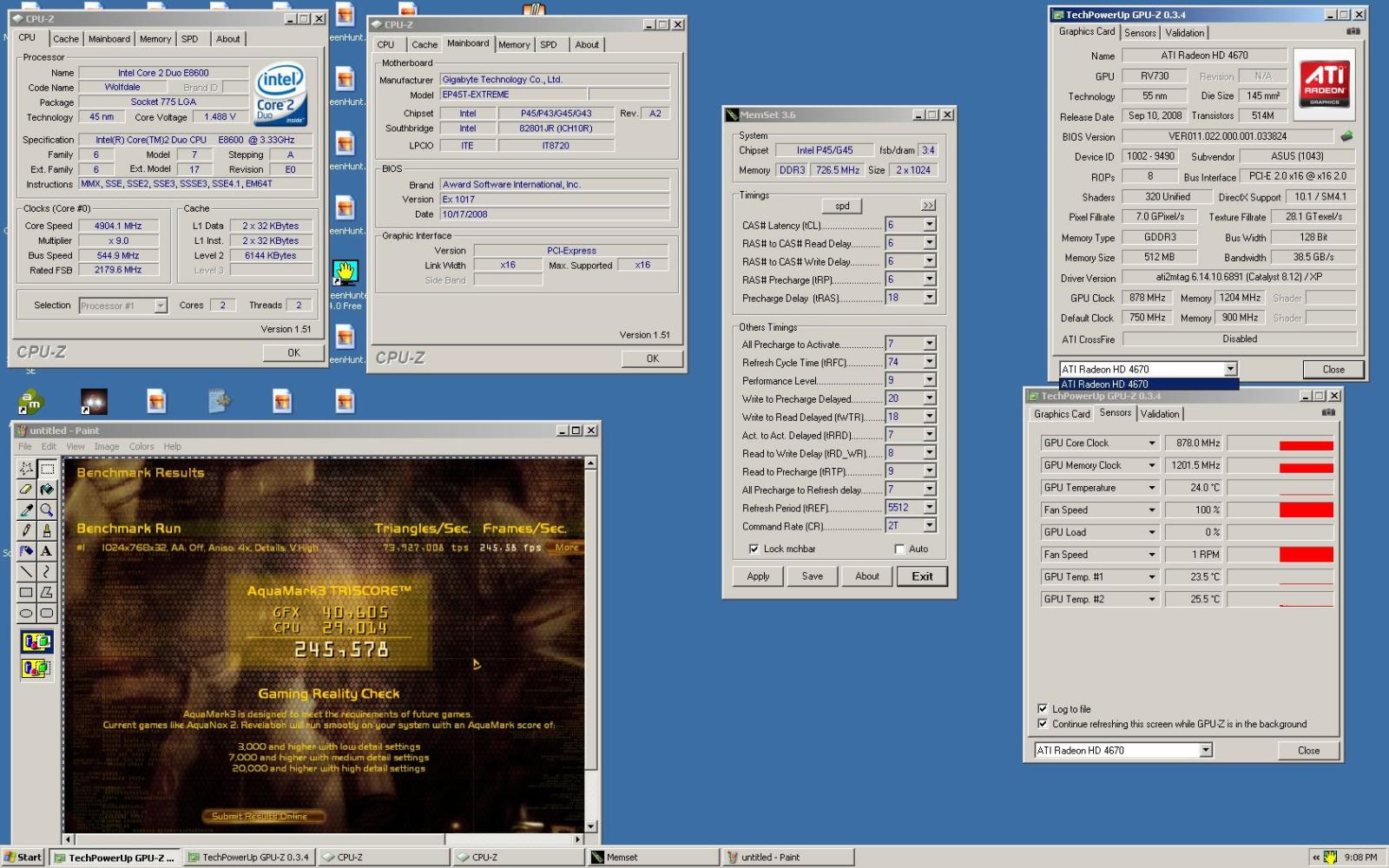Image resolution: width=1389 pixels, height=868 pixels.
Task: Select the Free-Form Select tool in Paint
Action: tap(26, 469)
